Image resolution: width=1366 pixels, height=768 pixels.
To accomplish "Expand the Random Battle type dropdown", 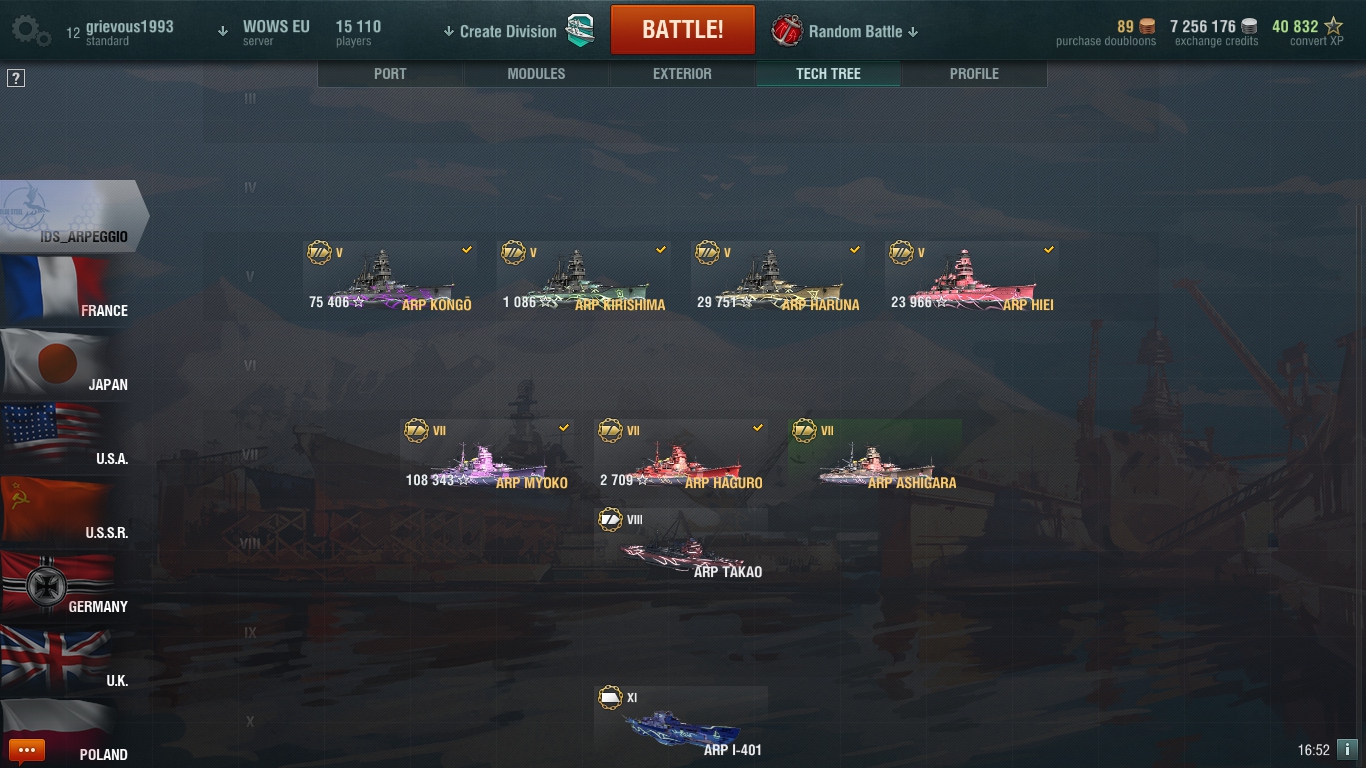I will [x=845, y=31].
